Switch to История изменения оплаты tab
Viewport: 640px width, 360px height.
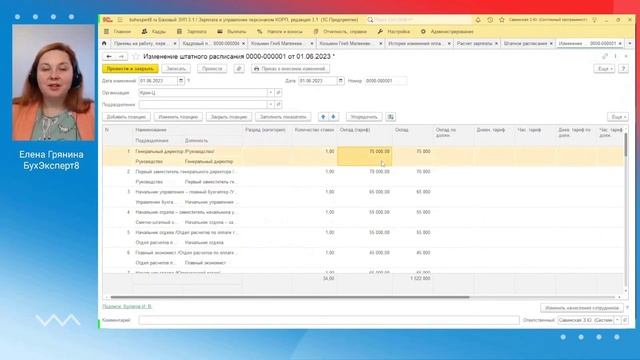415,43
